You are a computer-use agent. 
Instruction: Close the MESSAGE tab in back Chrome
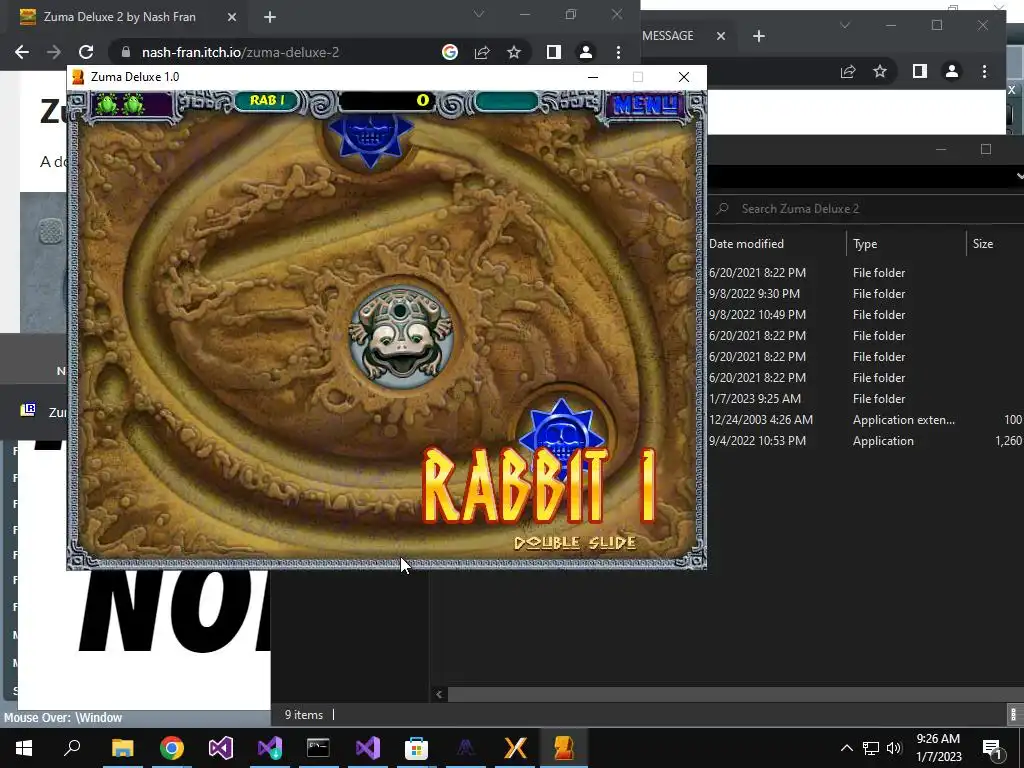point(721,36)
